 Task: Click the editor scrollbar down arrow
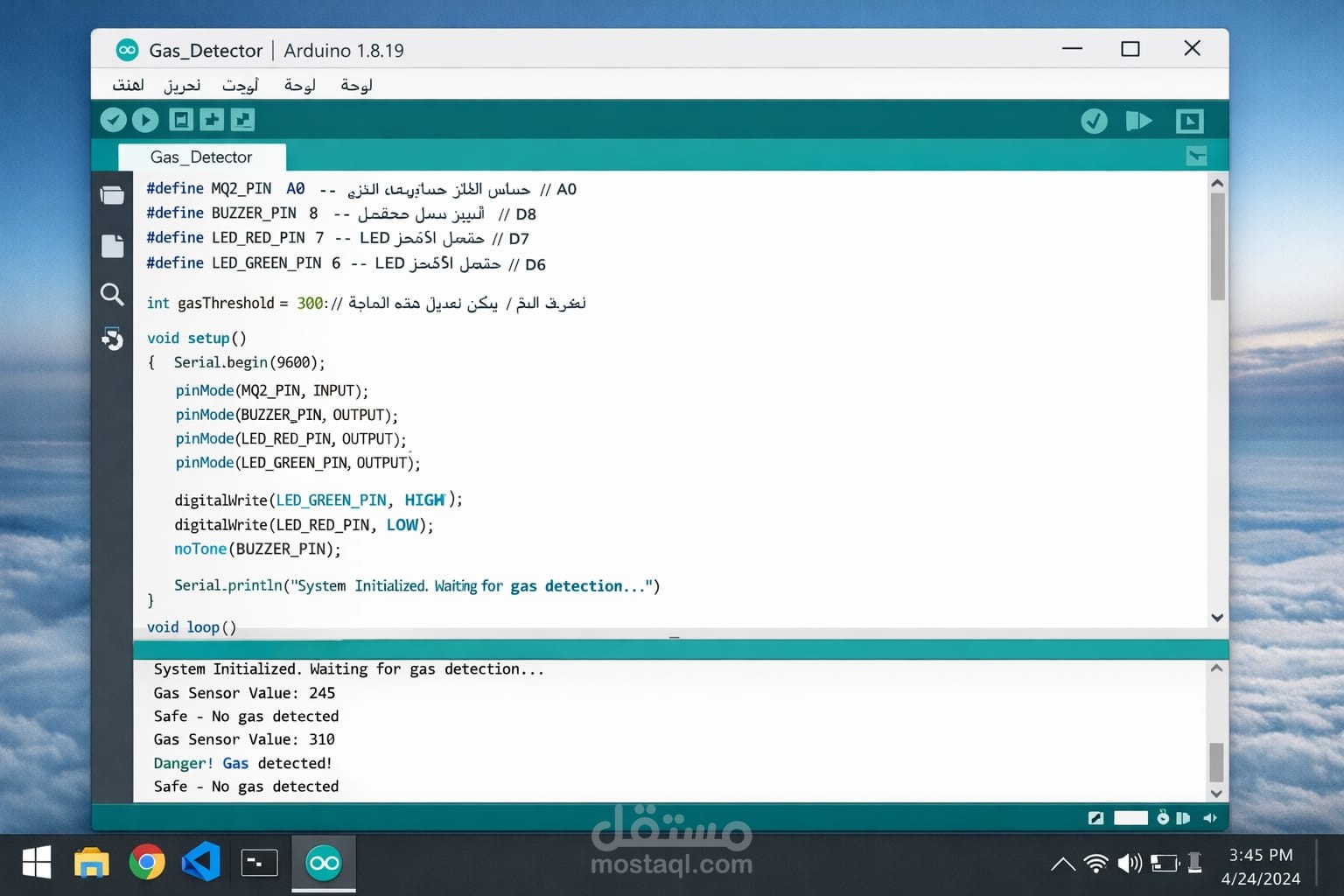(1217, 618)
